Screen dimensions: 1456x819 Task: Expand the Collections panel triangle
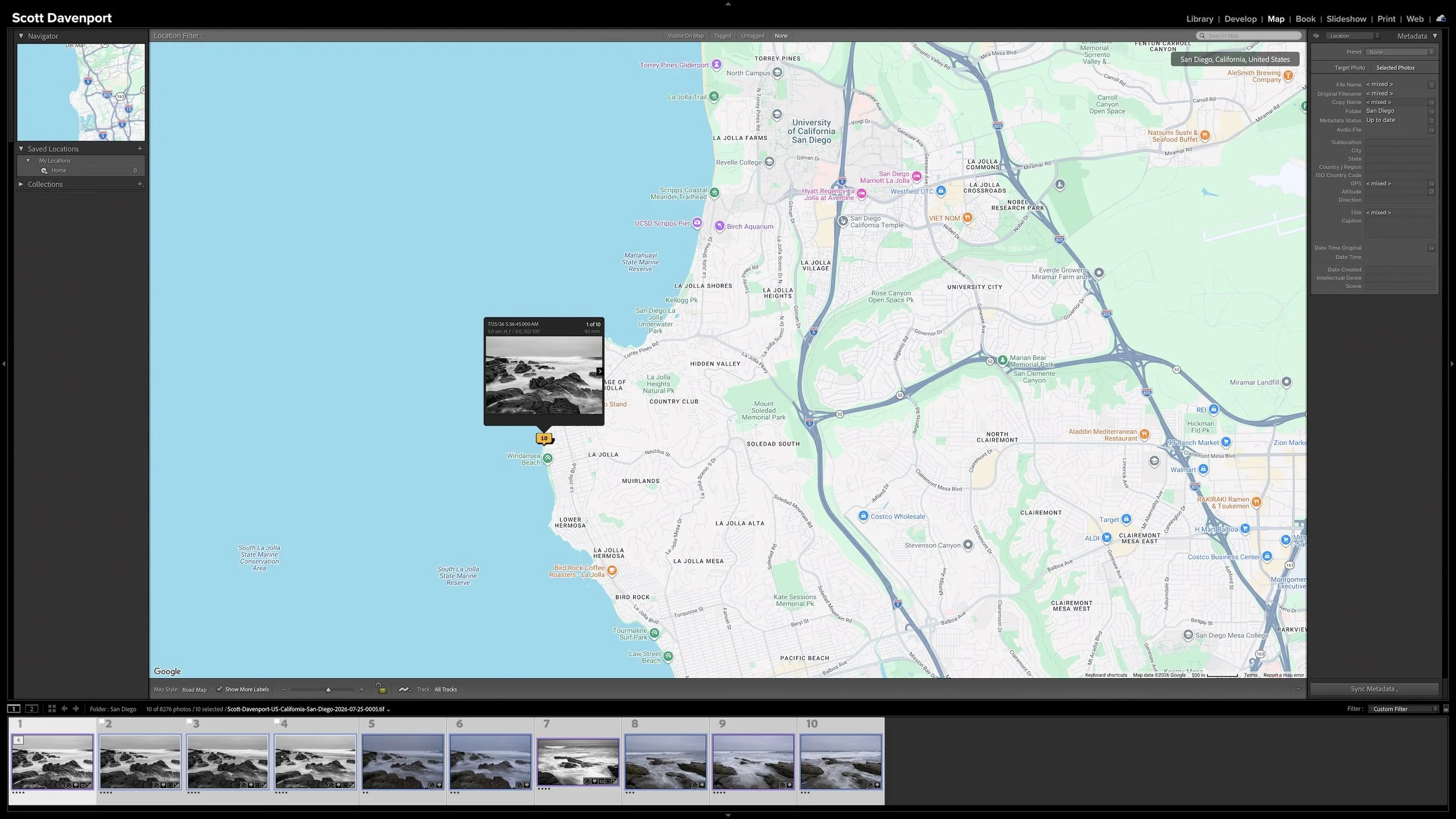[x=21, y=184]
